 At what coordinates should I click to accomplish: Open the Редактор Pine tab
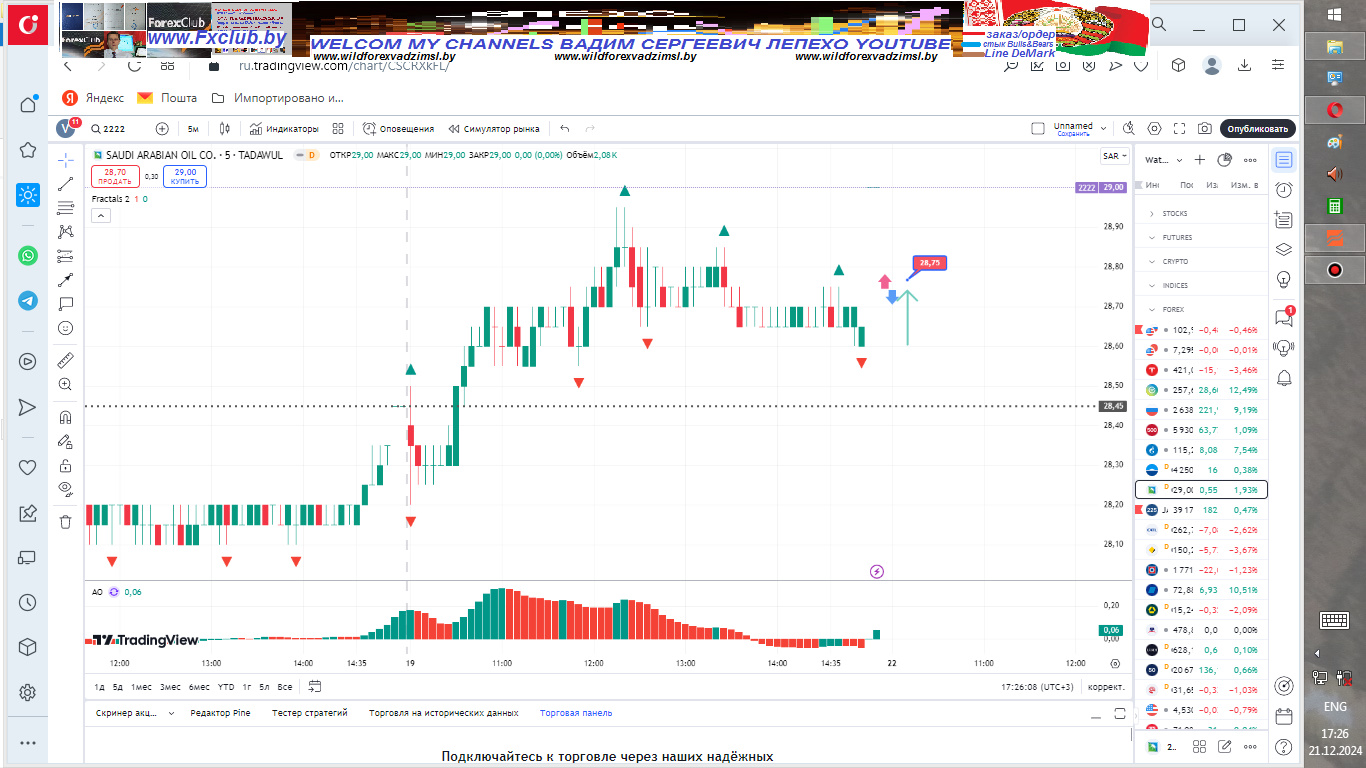[220, 713]
